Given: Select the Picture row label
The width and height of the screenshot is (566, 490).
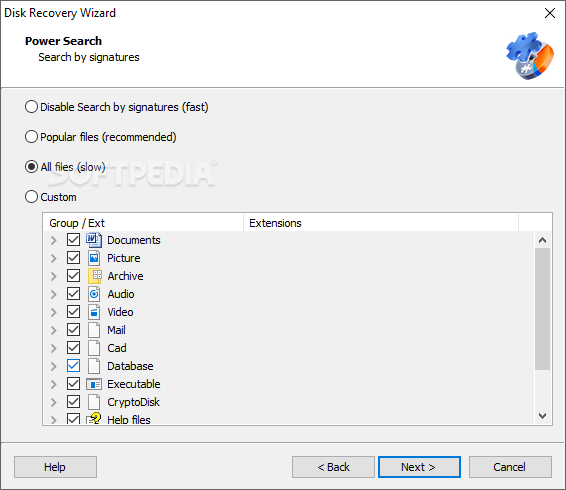Looking at the screenshot, I should tap(124, 258).
